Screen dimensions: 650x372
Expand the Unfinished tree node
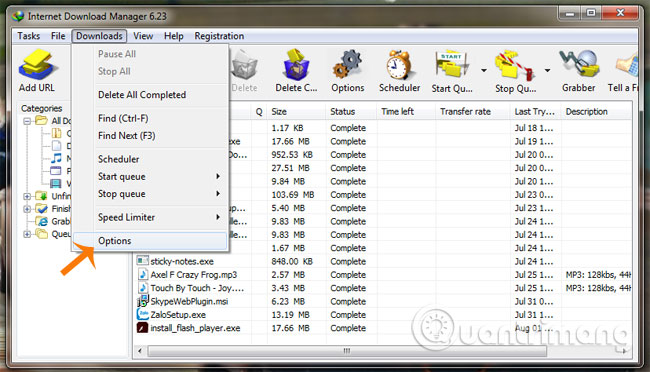pos(27,196)
